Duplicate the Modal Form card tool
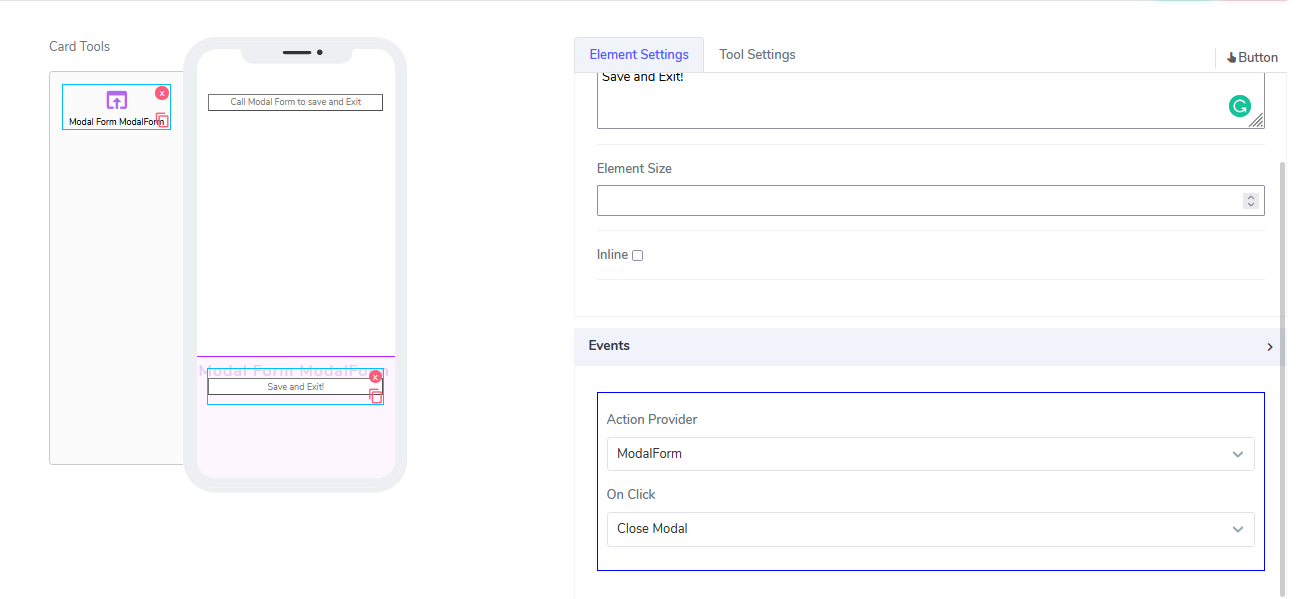 pos(162,120)
